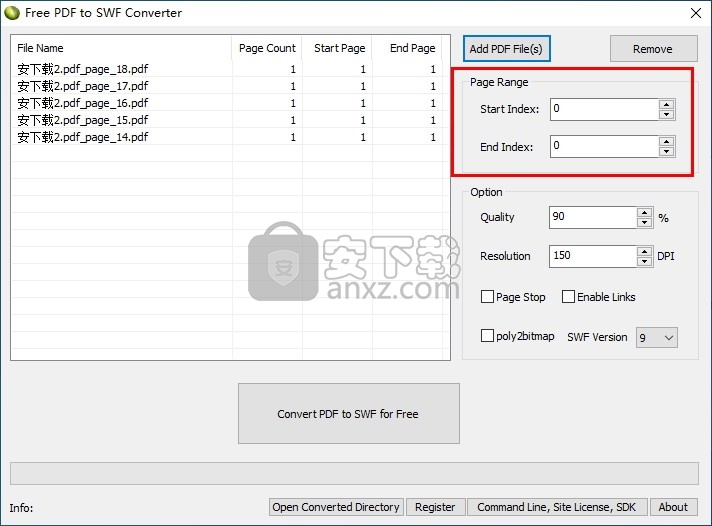Click the File Name column header
This screenshot has height=526, width=712.
122,48
